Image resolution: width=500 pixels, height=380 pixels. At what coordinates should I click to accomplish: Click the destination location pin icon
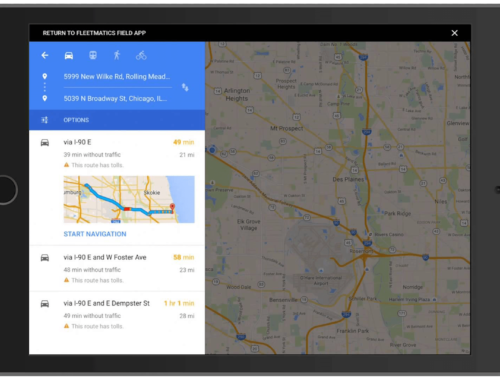pyautogui.click(x=45, y=98)
